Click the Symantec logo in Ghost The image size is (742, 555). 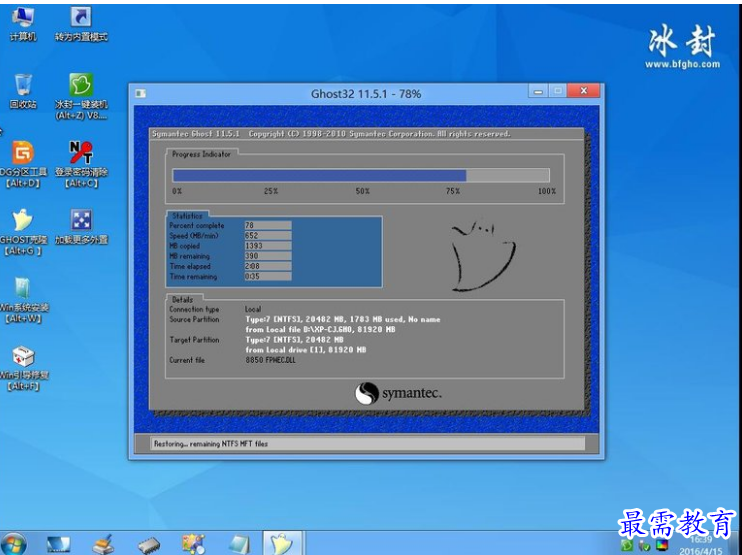click(398, 393)
